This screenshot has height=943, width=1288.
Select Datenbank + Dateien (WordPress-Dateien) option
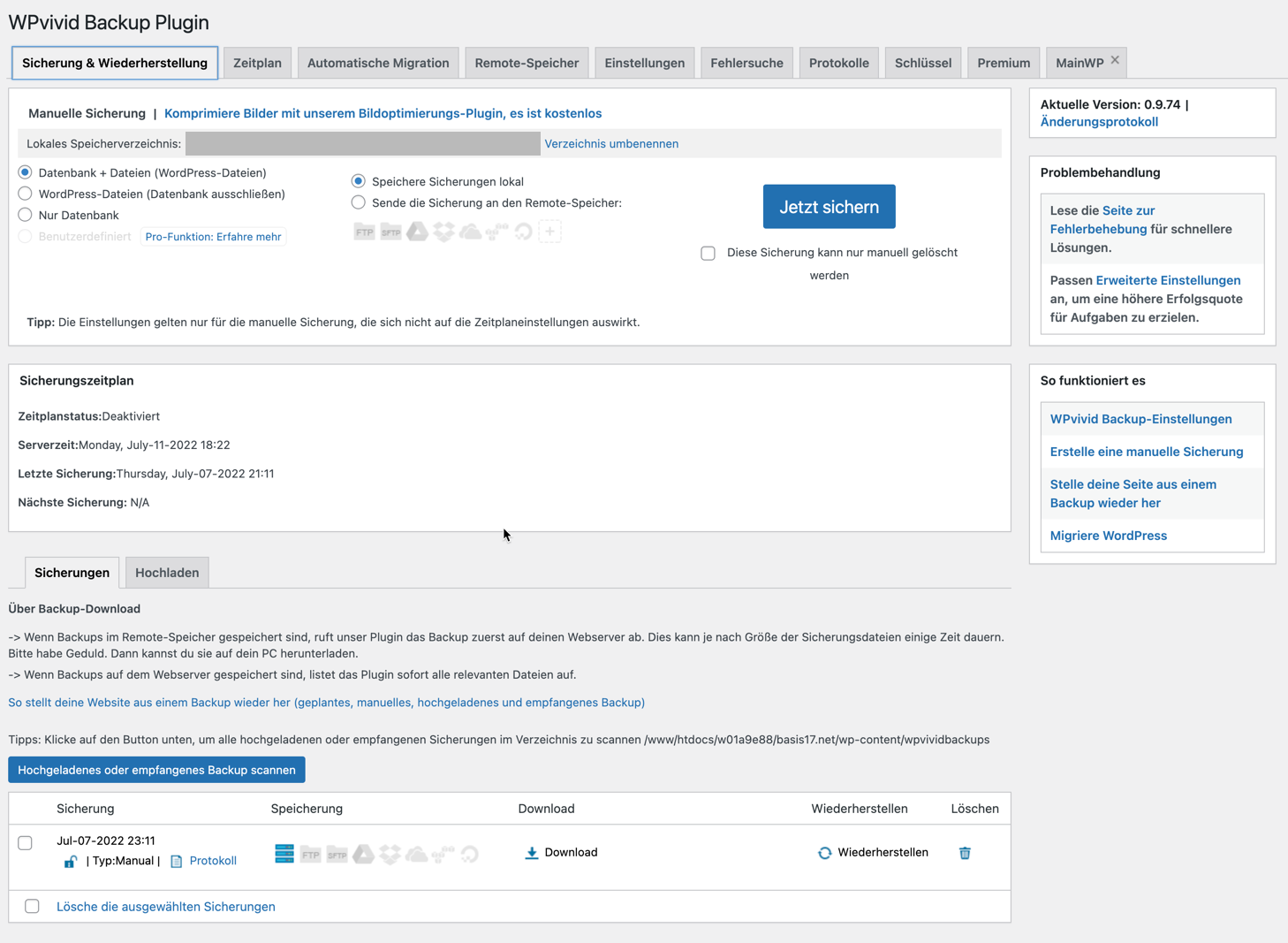[x=25, y=172]
